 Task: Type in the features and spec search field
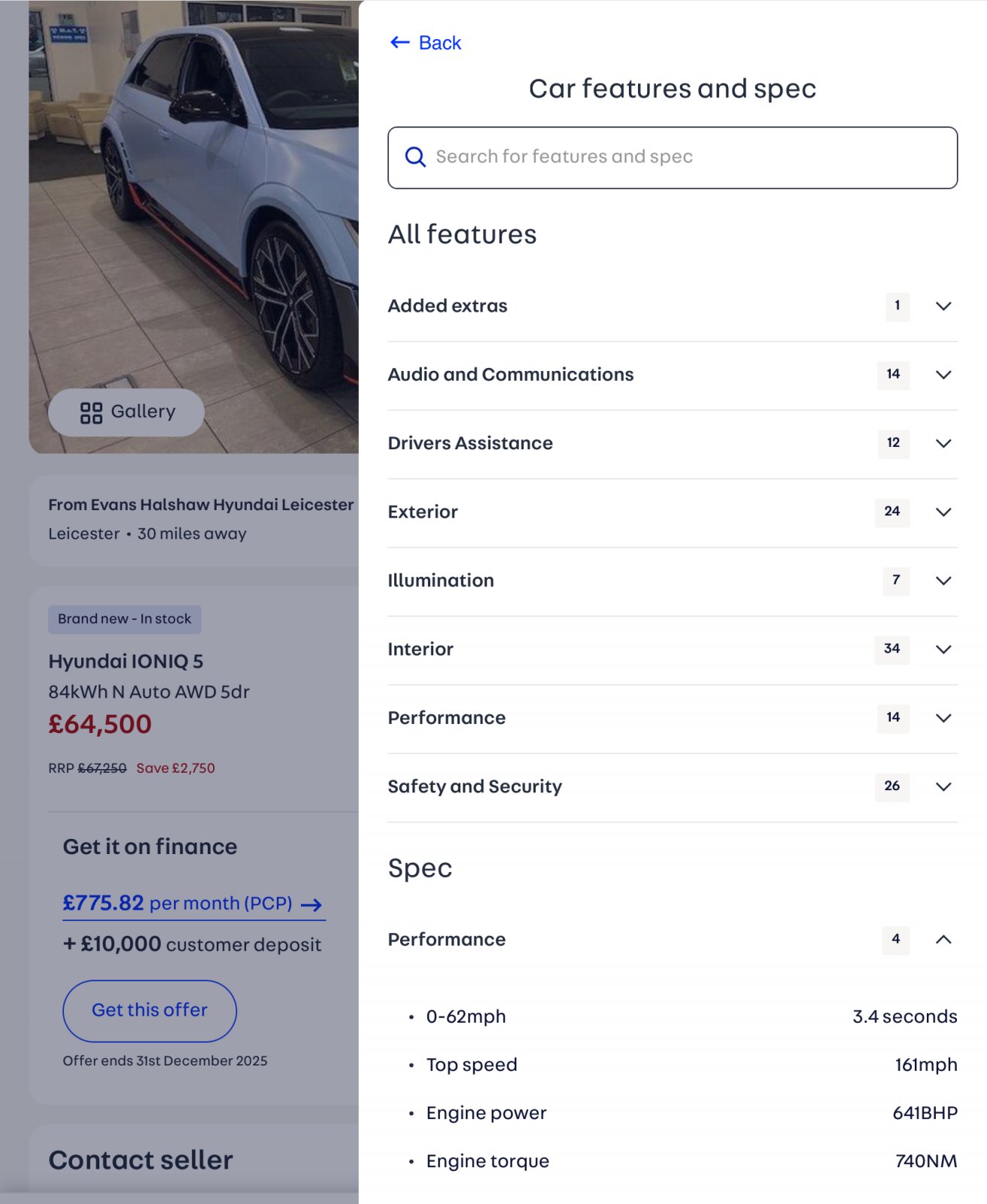pos(677,157)
